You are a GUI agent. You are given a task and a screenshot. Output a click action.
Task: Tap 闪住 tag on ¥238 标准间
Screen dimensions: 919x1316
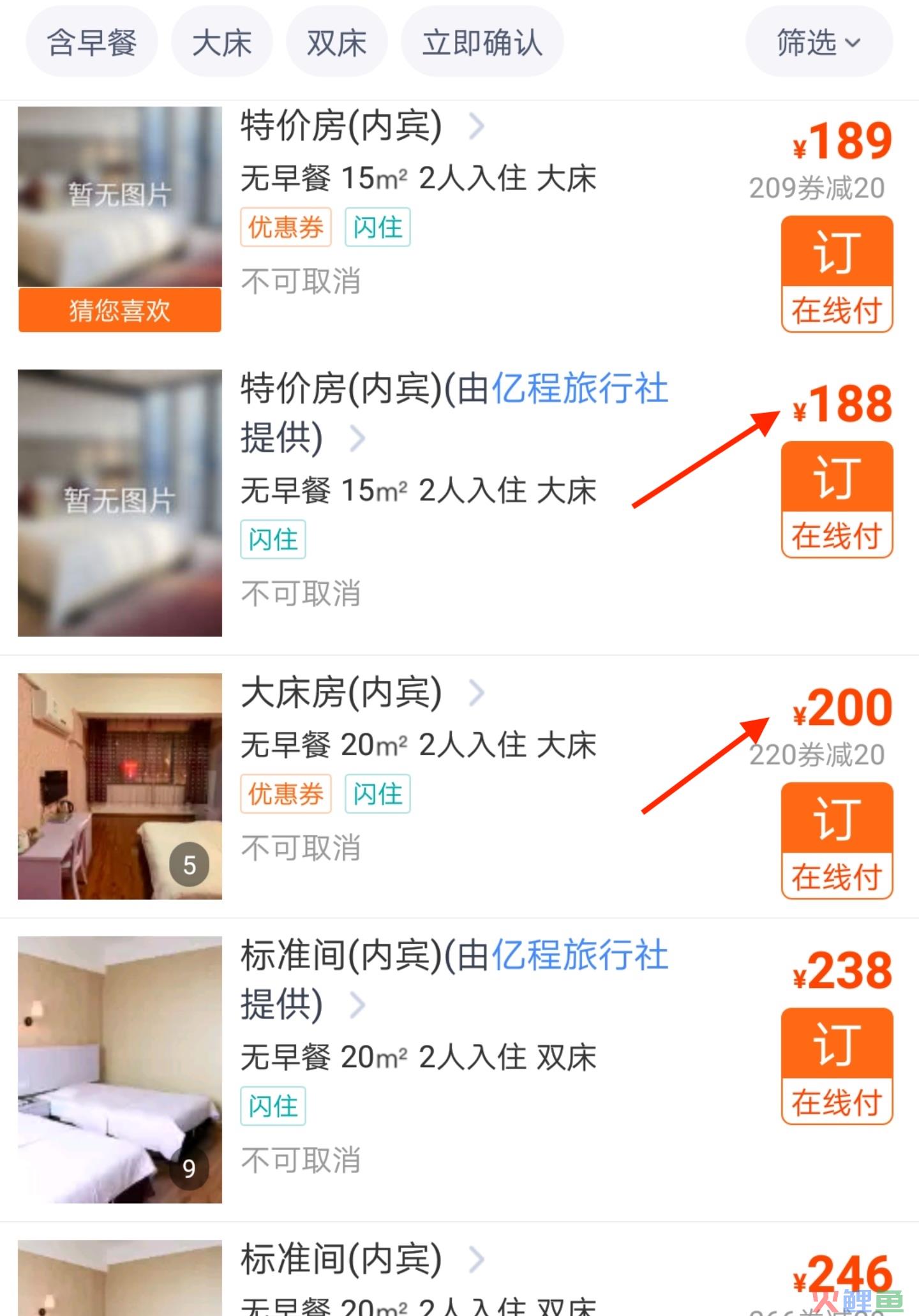coord(273,1106)
